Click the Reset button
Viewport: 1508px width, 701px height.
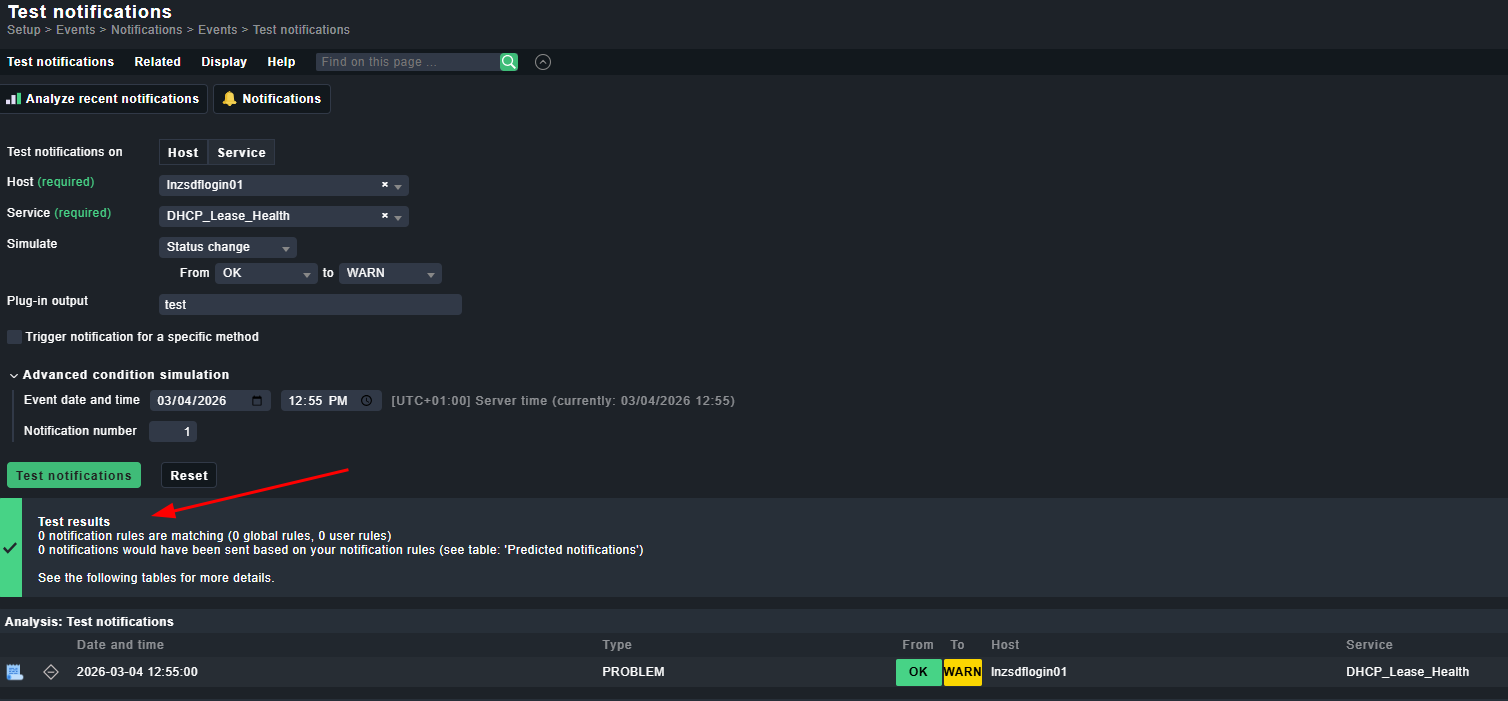point(189,476)
